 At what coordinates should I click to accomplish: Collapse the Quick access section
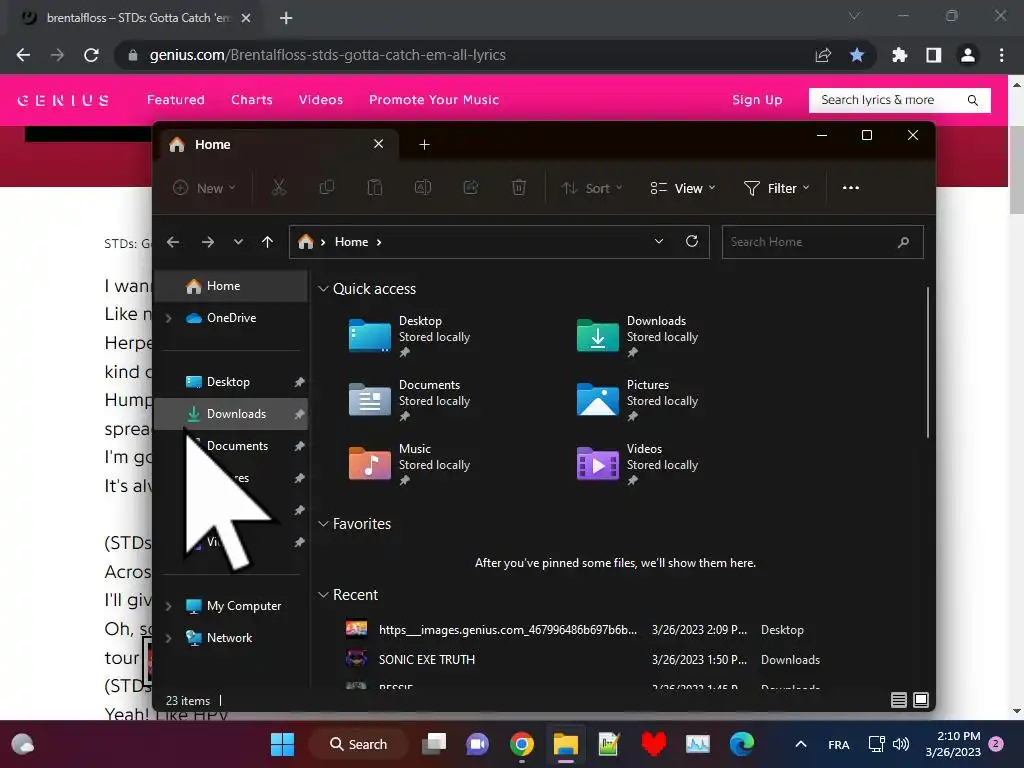tap(323, 289)
